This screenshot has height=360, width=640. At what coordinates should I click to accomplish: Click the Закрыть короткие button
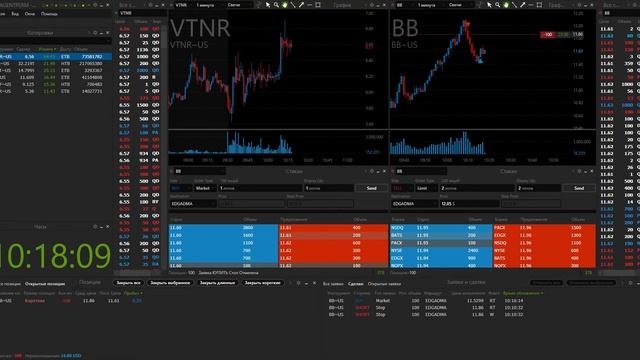click(262, 283)
